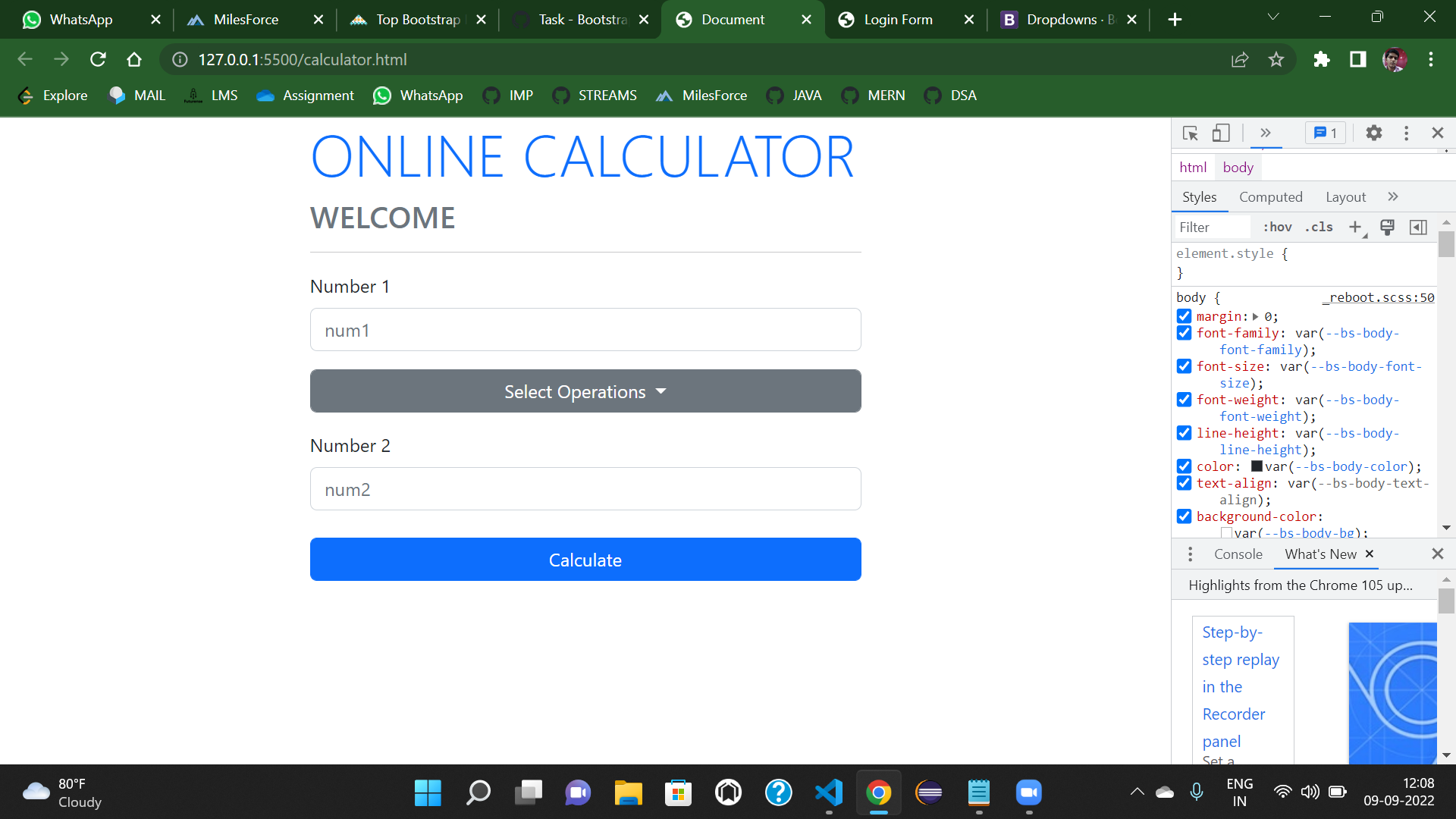This screenshot has height=819, width=1456.
Task: Click the :hov toggle element state button
Action: click(1278, 227)
